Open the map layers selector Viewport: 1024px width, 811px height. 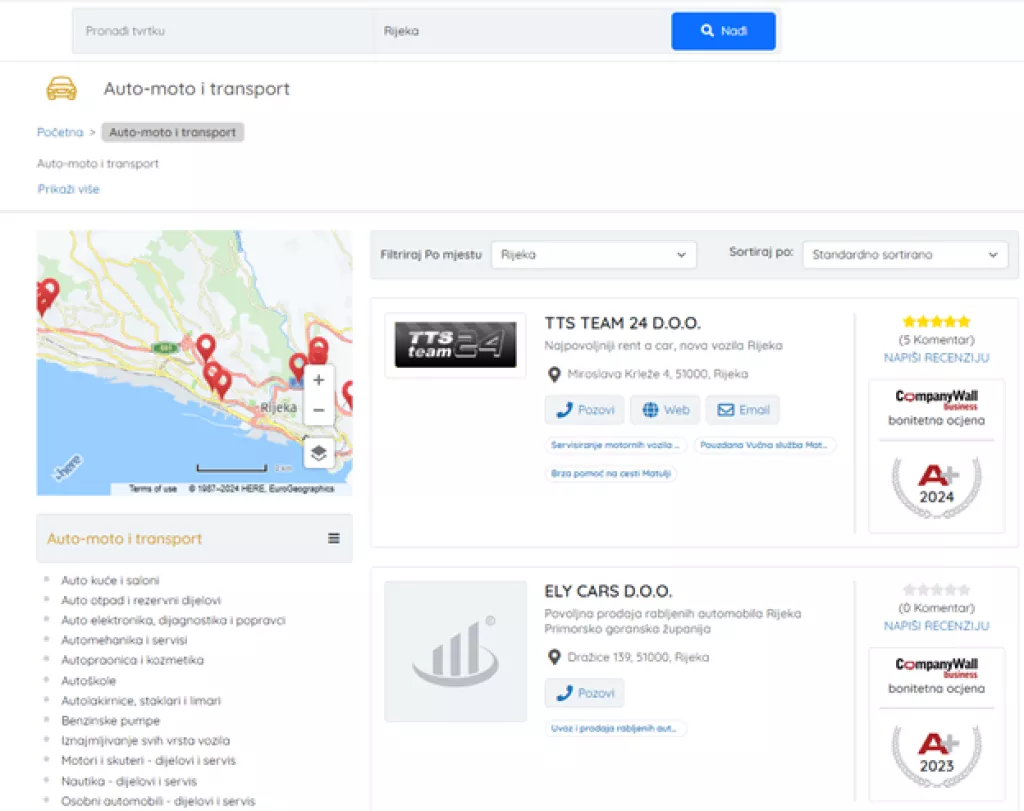(318, 453)
